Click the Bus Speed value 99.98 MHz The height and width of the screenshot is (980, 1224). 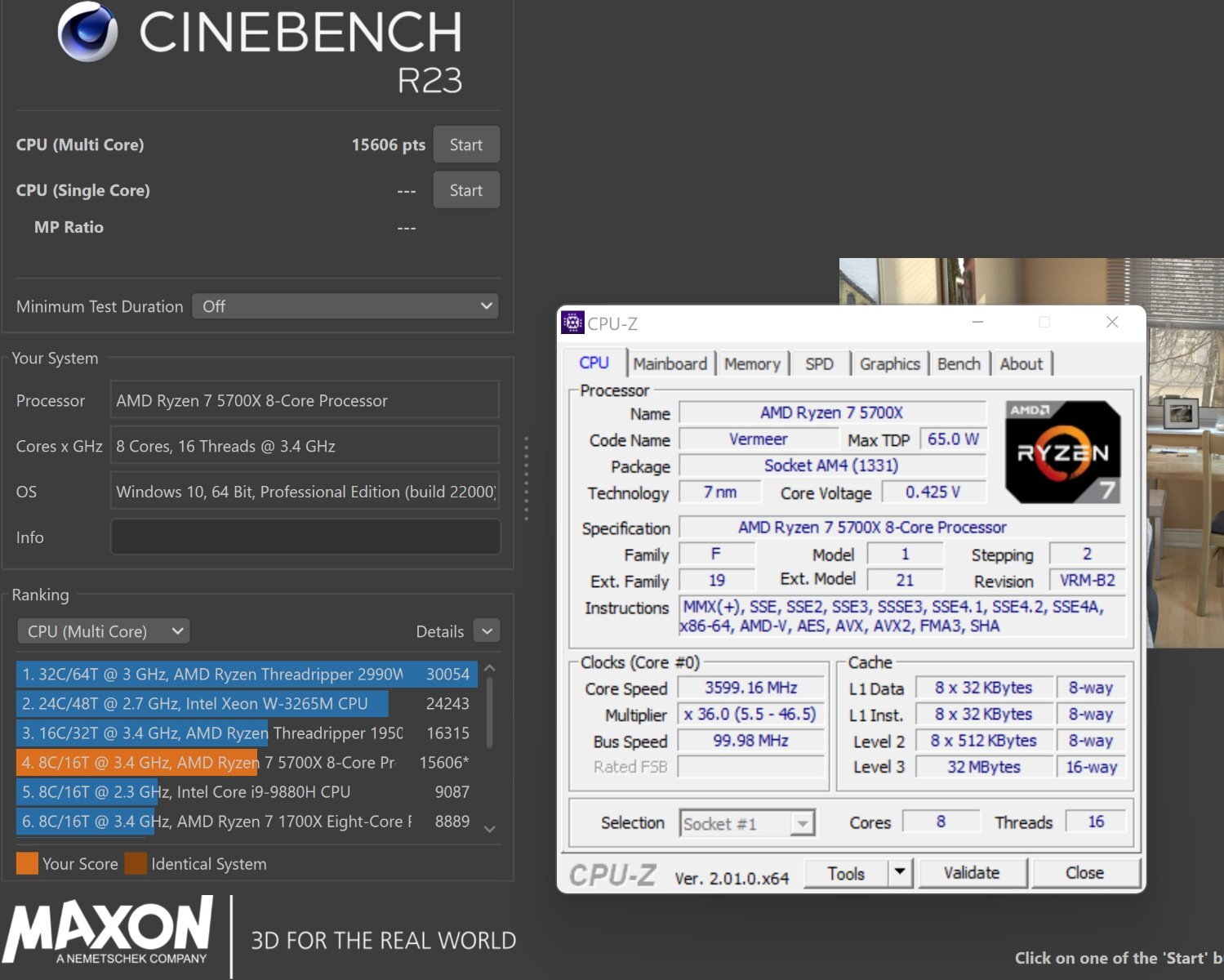coord(752,740)
